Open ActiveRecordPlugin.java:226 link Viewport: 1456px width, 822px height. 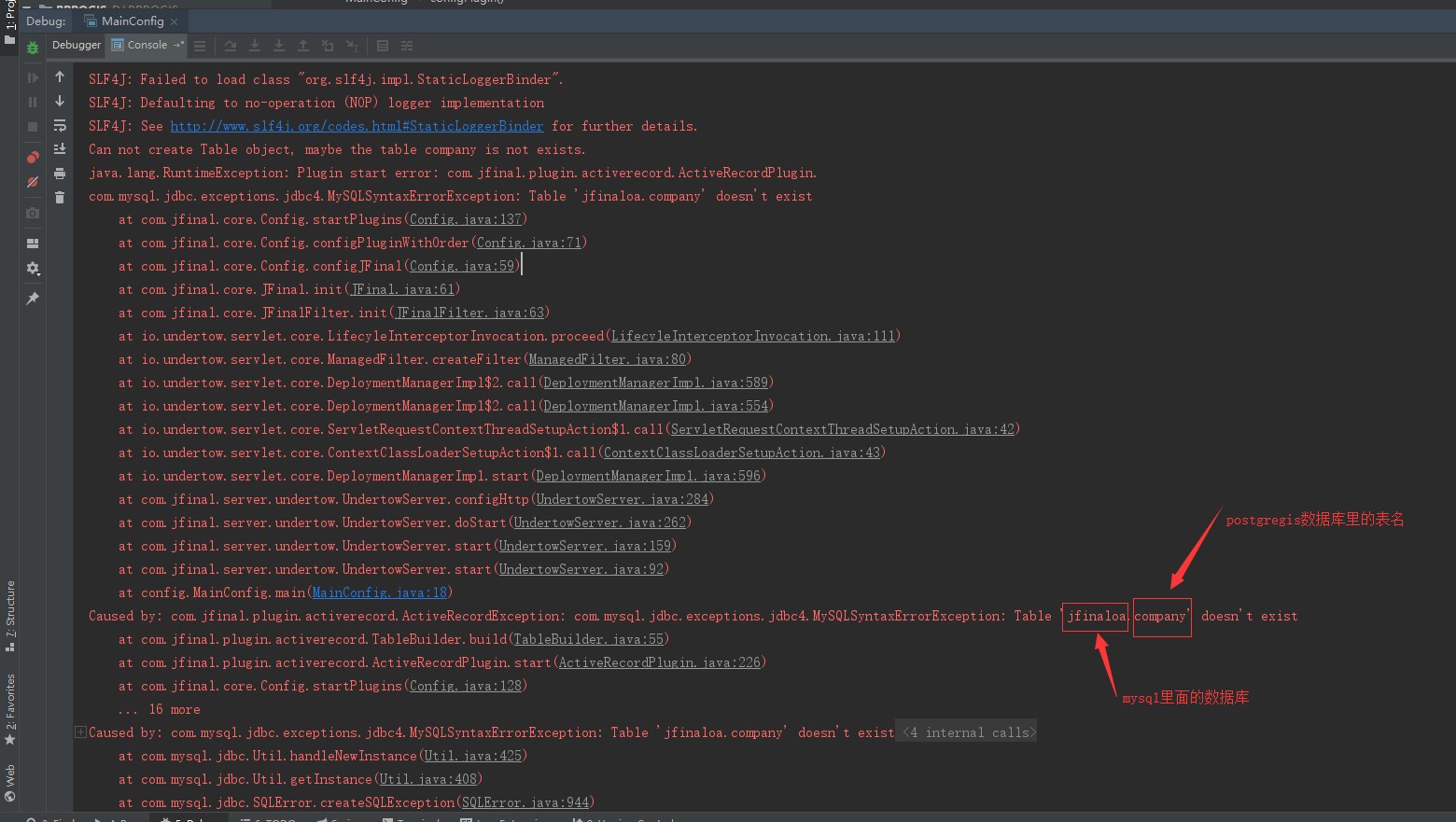point(660,662)
